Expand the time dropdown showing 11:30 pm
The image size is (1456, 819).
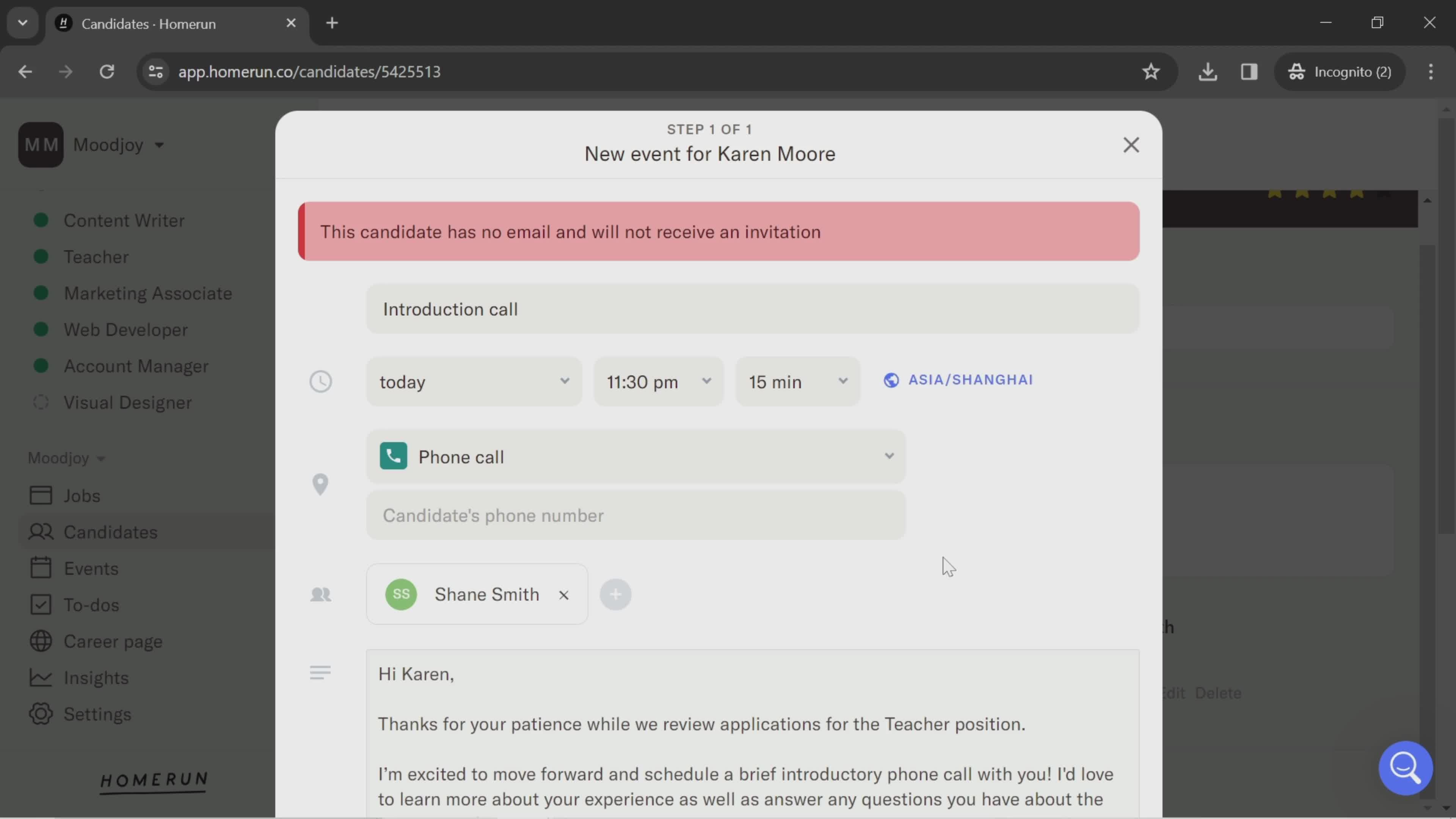click(x=657, y=381)
